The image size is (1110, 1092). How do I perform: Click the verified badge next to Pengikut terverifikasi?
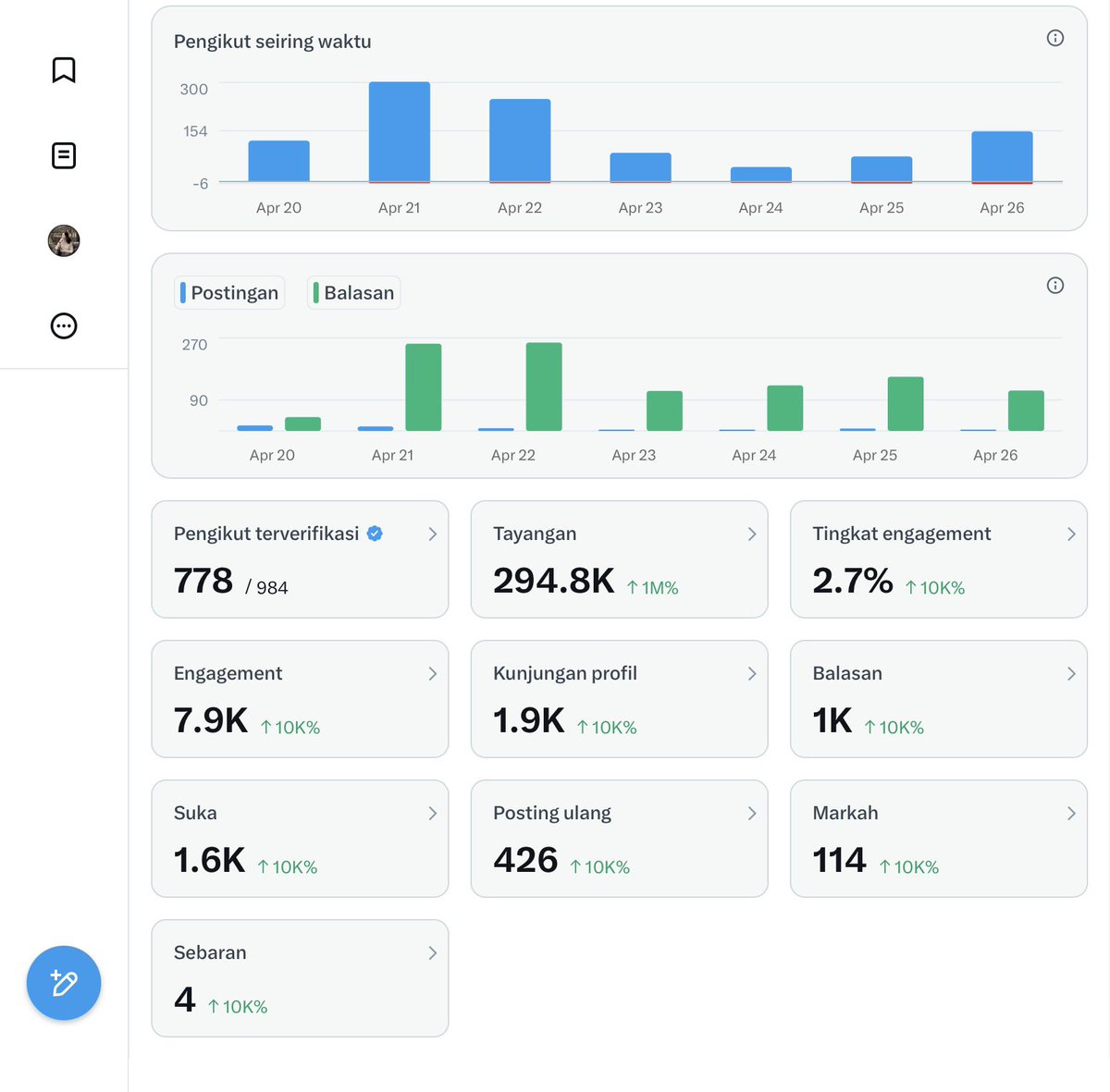[x=375, y=534]
